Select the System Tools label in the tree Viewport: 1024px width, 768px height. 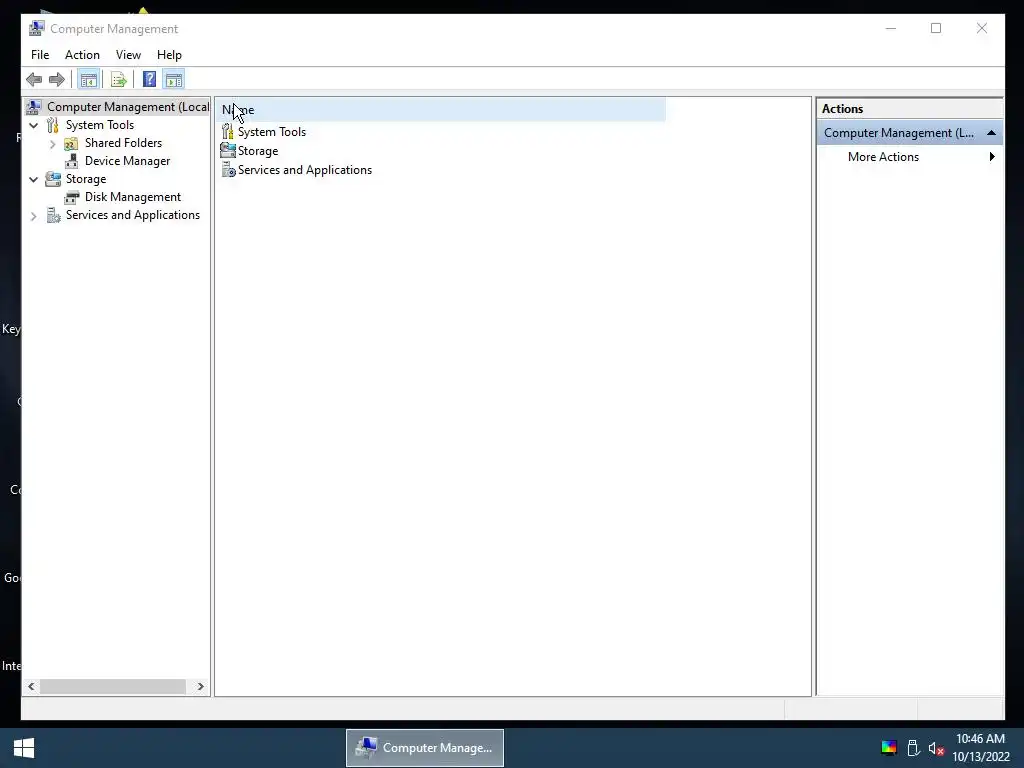(x=99, y=125)
